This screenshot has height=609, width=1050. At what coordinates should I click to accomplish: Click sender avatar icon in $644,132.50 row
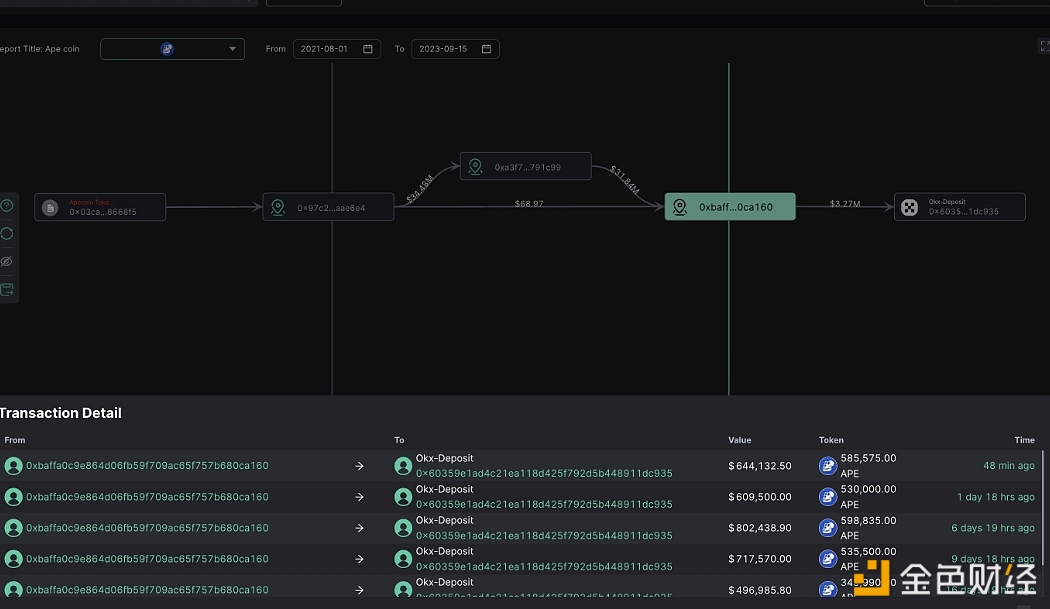click(13, 466)
